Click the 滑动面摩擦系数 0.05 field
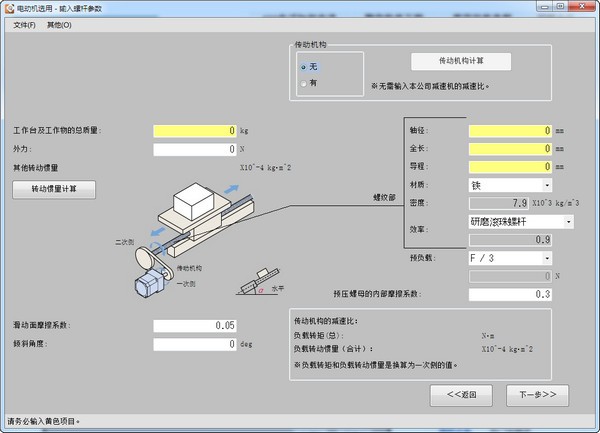The image size is (600, 433). pyautogui.click(x=195, y=326)
